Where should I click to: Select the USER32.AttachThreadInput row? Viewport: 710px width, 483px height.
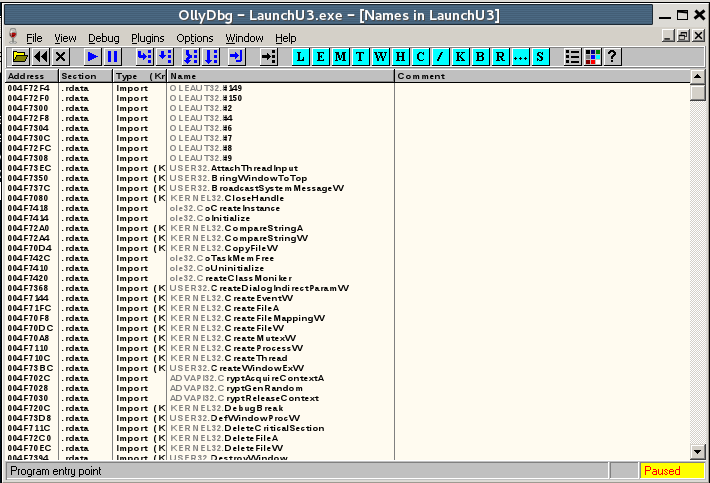pos(348,168)
